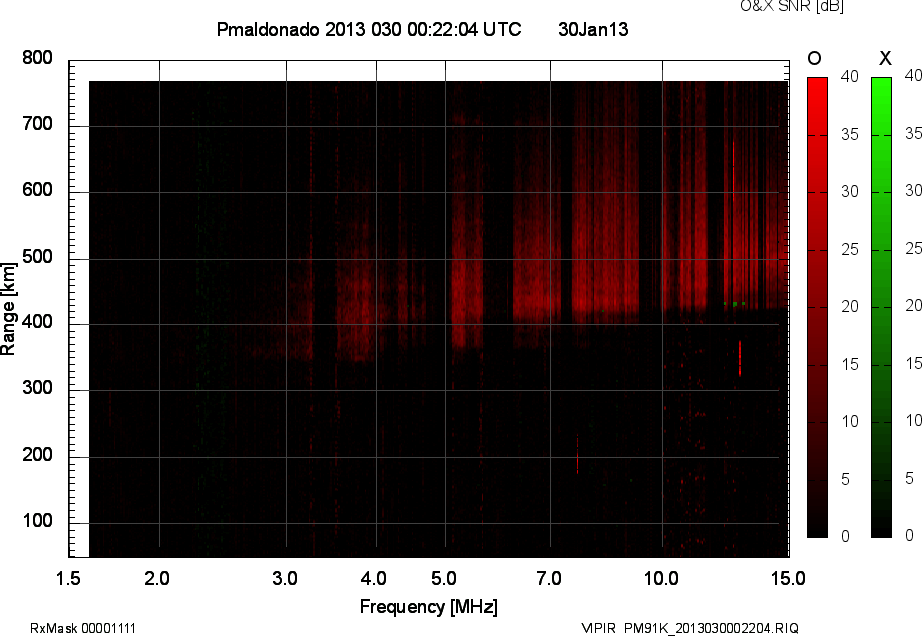The height and width of the screenshot is (636, 922).
Task: Click the O&X SNR [dB] legend heading
Action: [x=791, y=7]
